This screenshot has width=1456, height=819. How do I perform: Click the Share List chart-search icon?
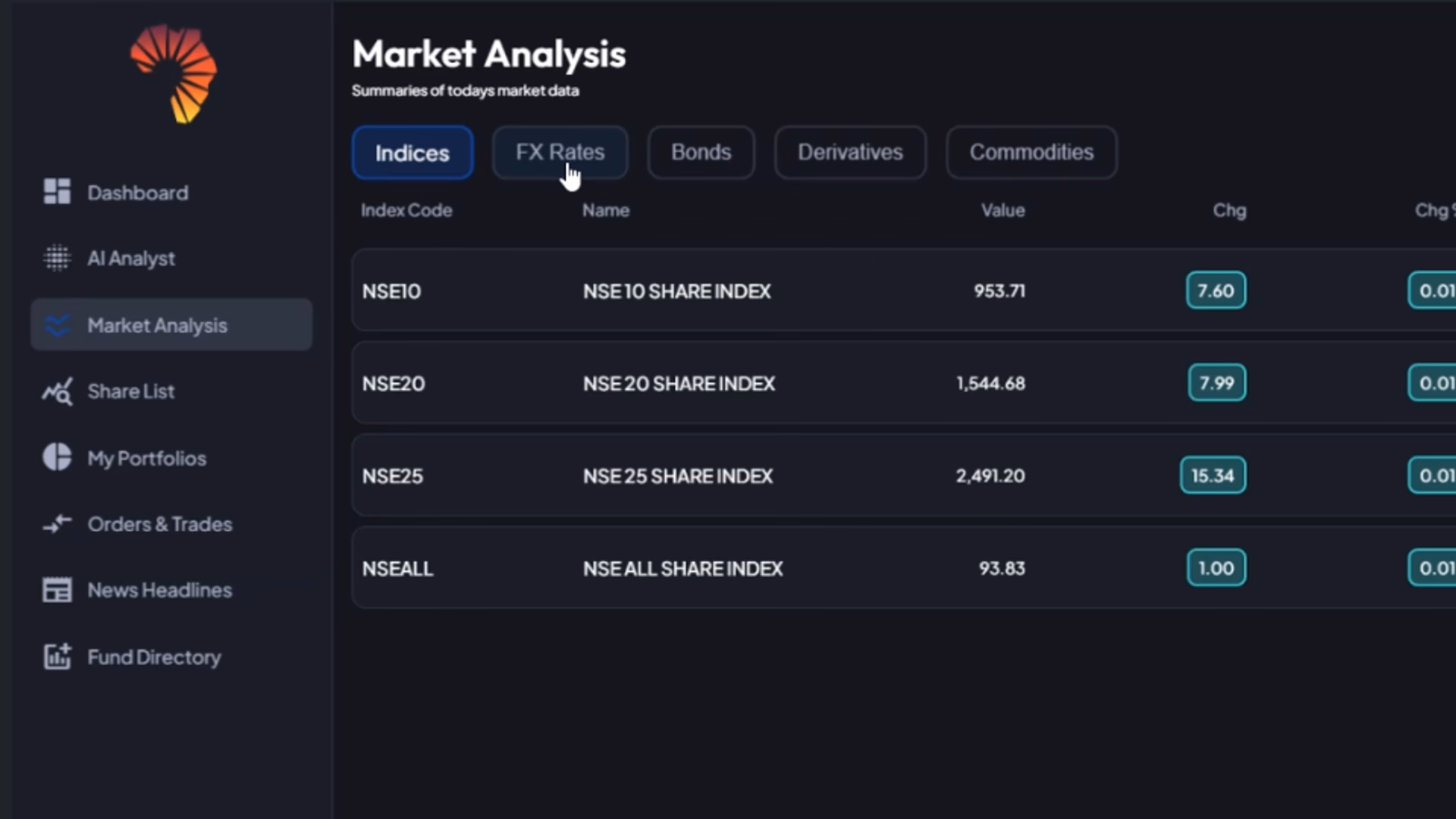click(x=57, y=391)
